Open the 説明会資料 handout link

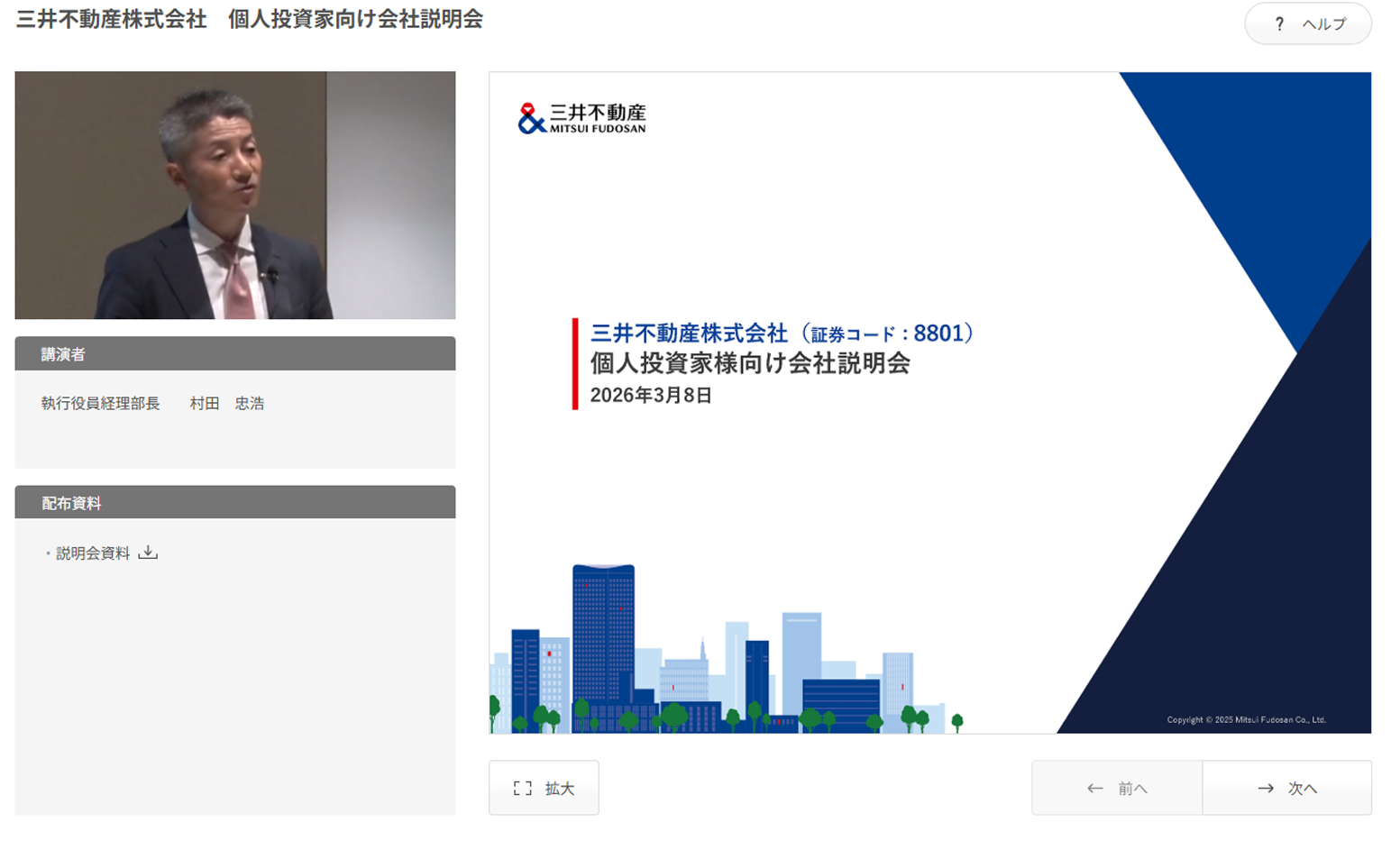click(x=93, y=553)
